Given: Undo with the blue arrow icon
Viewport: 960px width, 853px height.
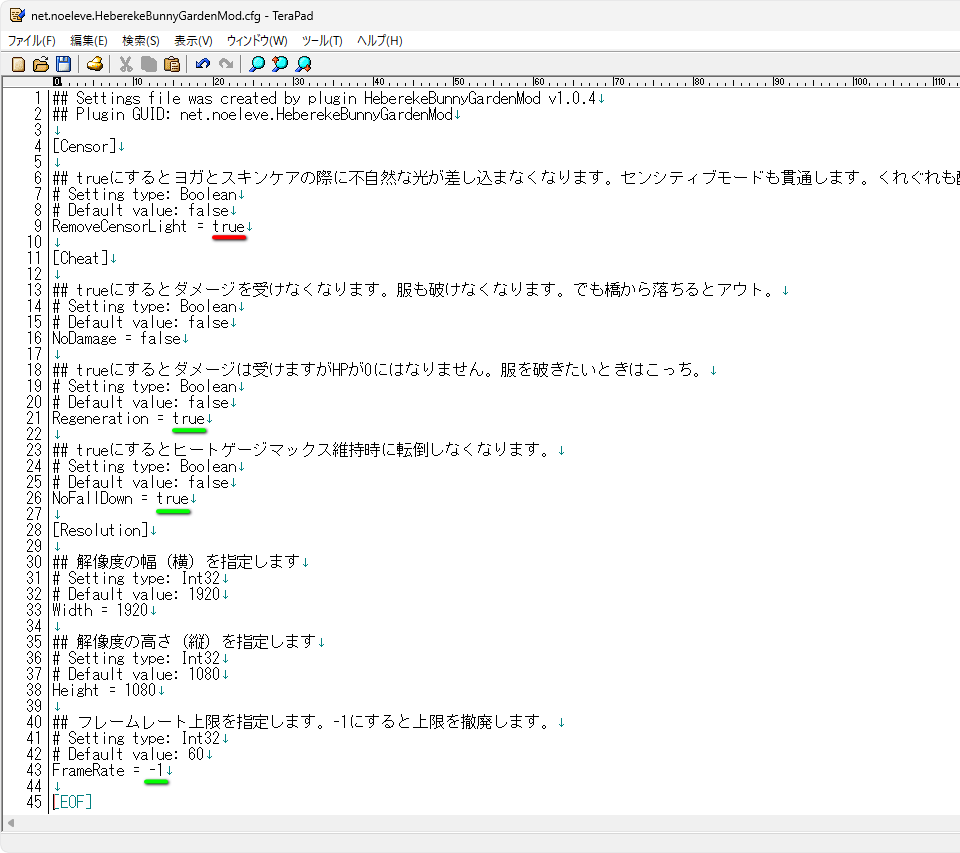Looking at the screenshot, I should (203, 64).
